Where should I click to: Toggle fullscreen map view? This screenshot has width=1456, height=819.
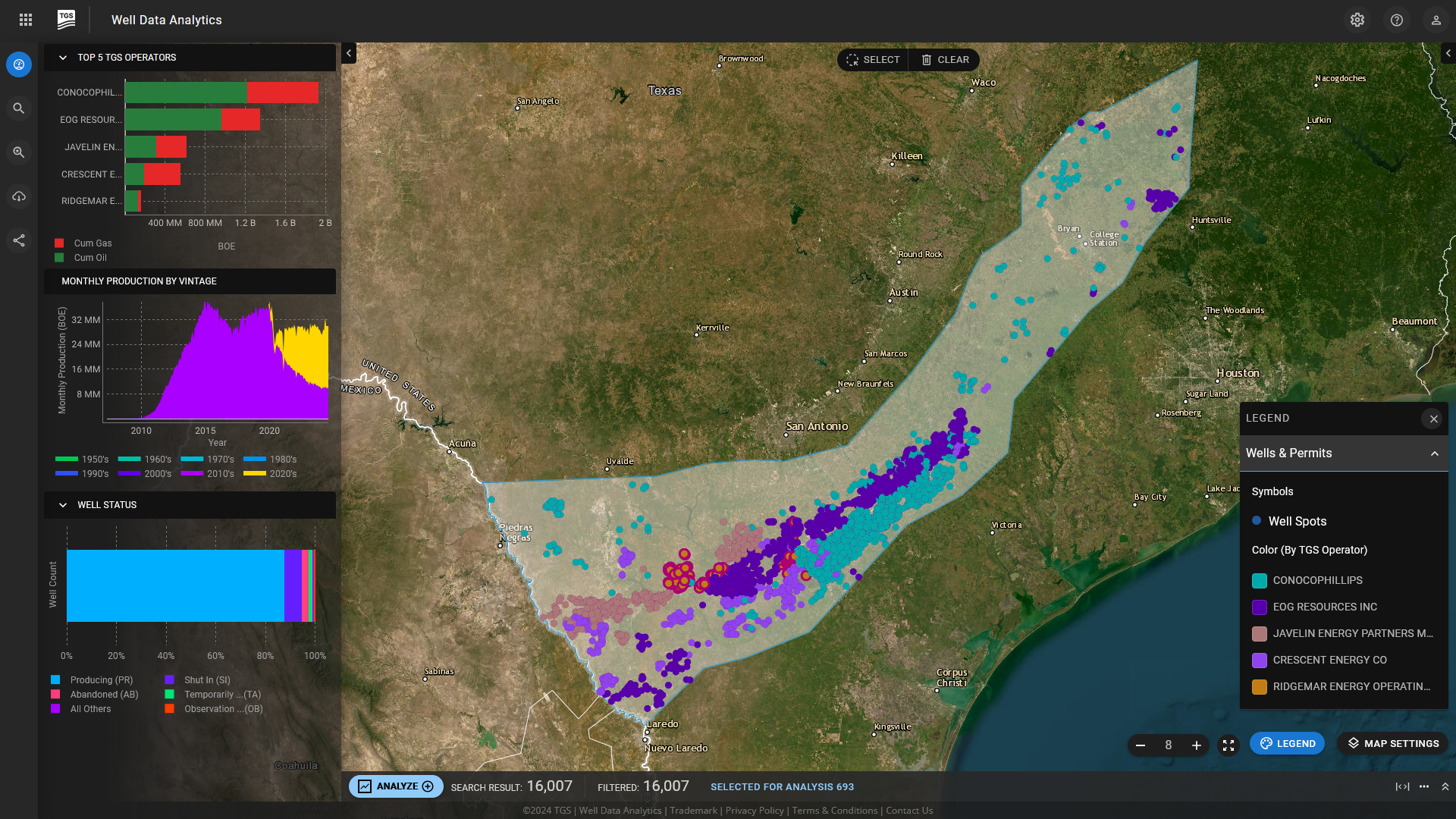pos(1228,745)
